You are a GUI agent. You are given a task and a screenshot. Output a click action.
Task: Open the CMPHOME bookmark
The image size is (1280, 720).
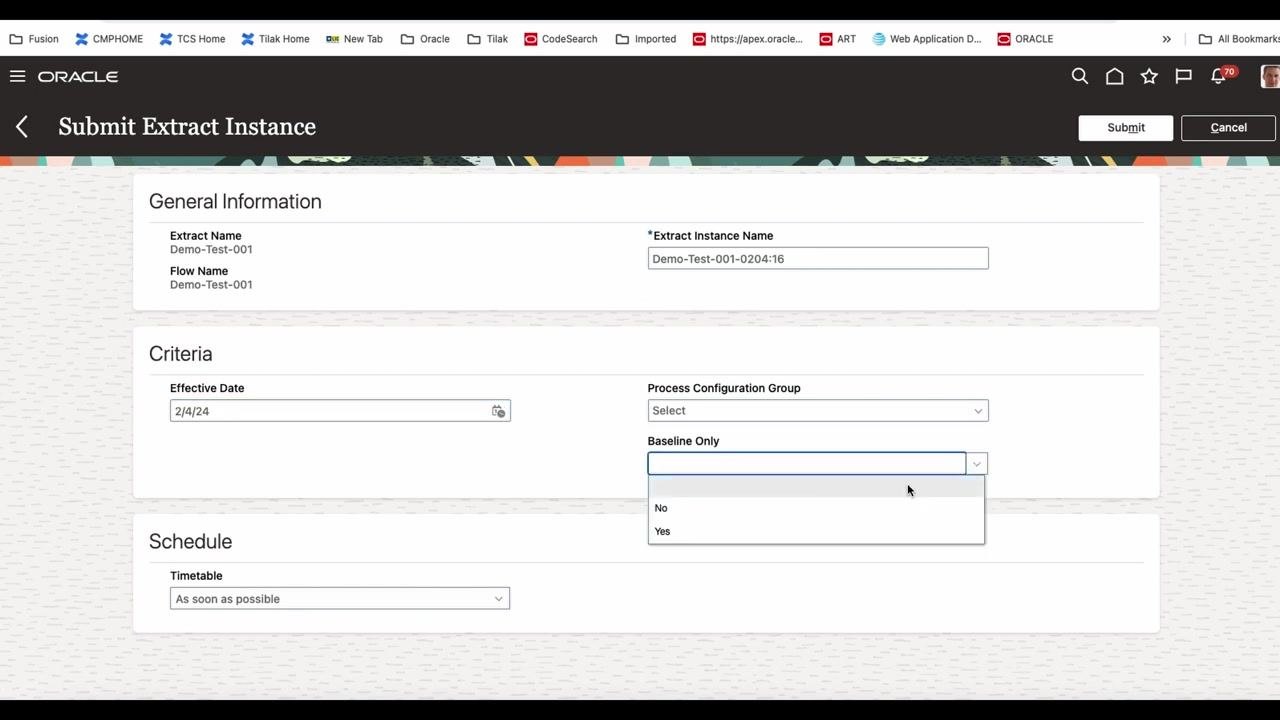click(109, 39)
